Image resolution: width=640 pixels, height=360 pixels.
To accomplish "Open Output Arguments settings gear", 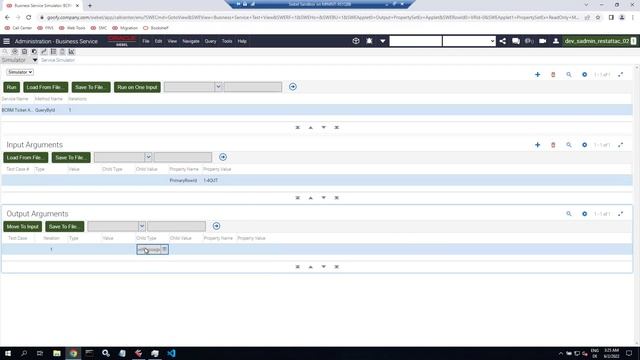I will (x=584, y=214).
